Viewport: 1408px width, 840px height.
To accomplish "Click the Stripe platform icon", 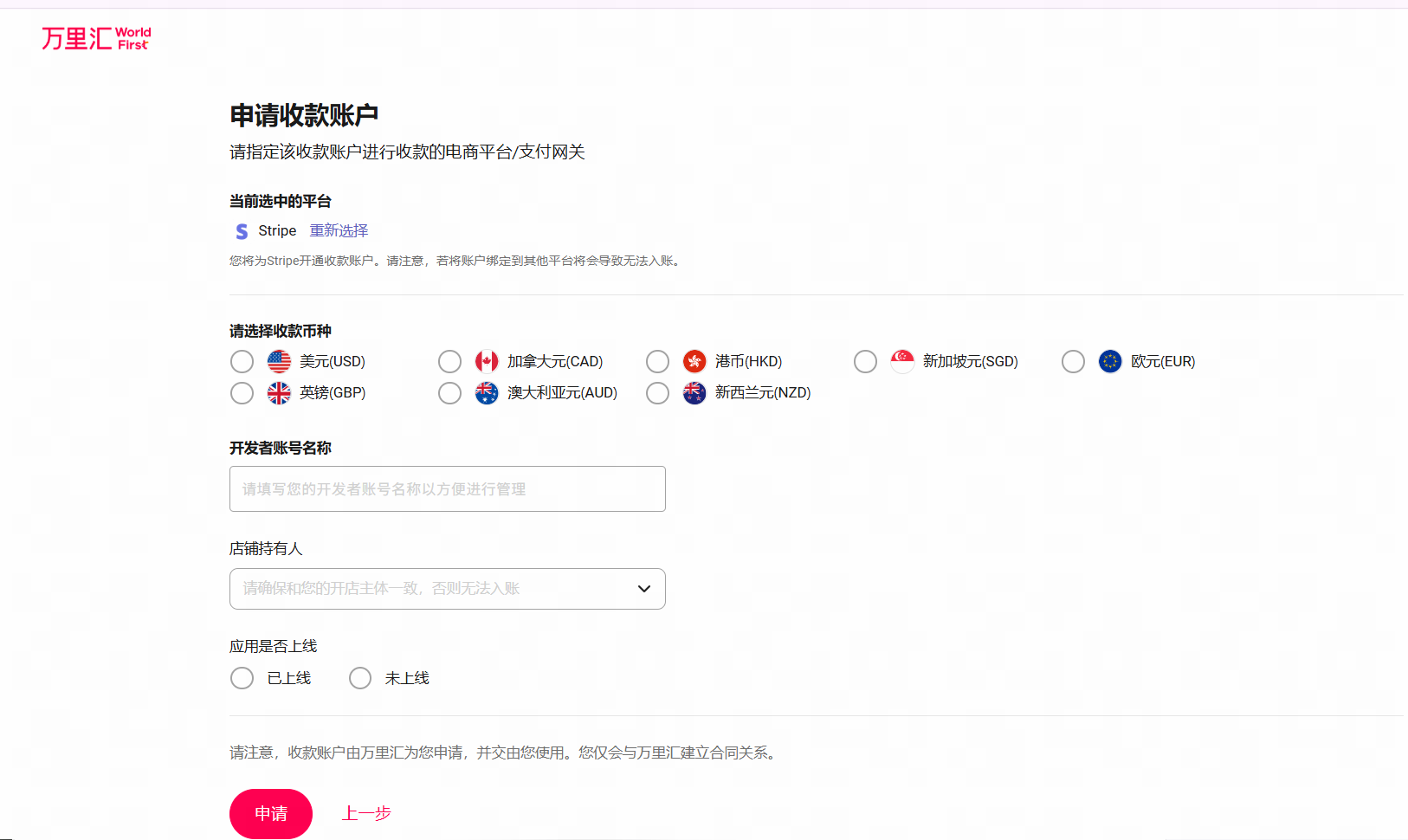I will pyautogui.click(x=242, y=231).
